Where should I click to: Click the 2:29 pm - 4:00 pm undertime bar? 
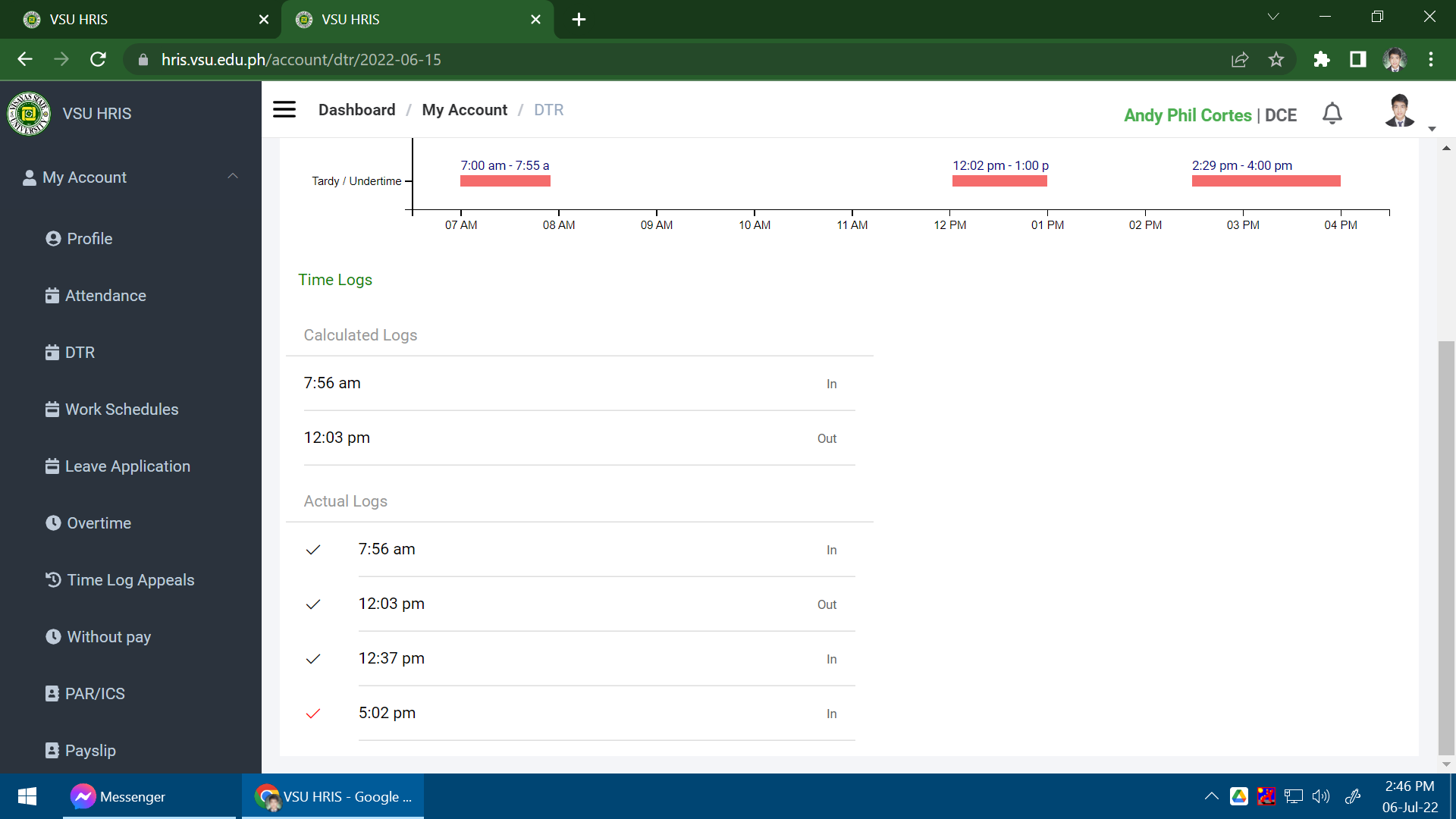point(1266,181)
